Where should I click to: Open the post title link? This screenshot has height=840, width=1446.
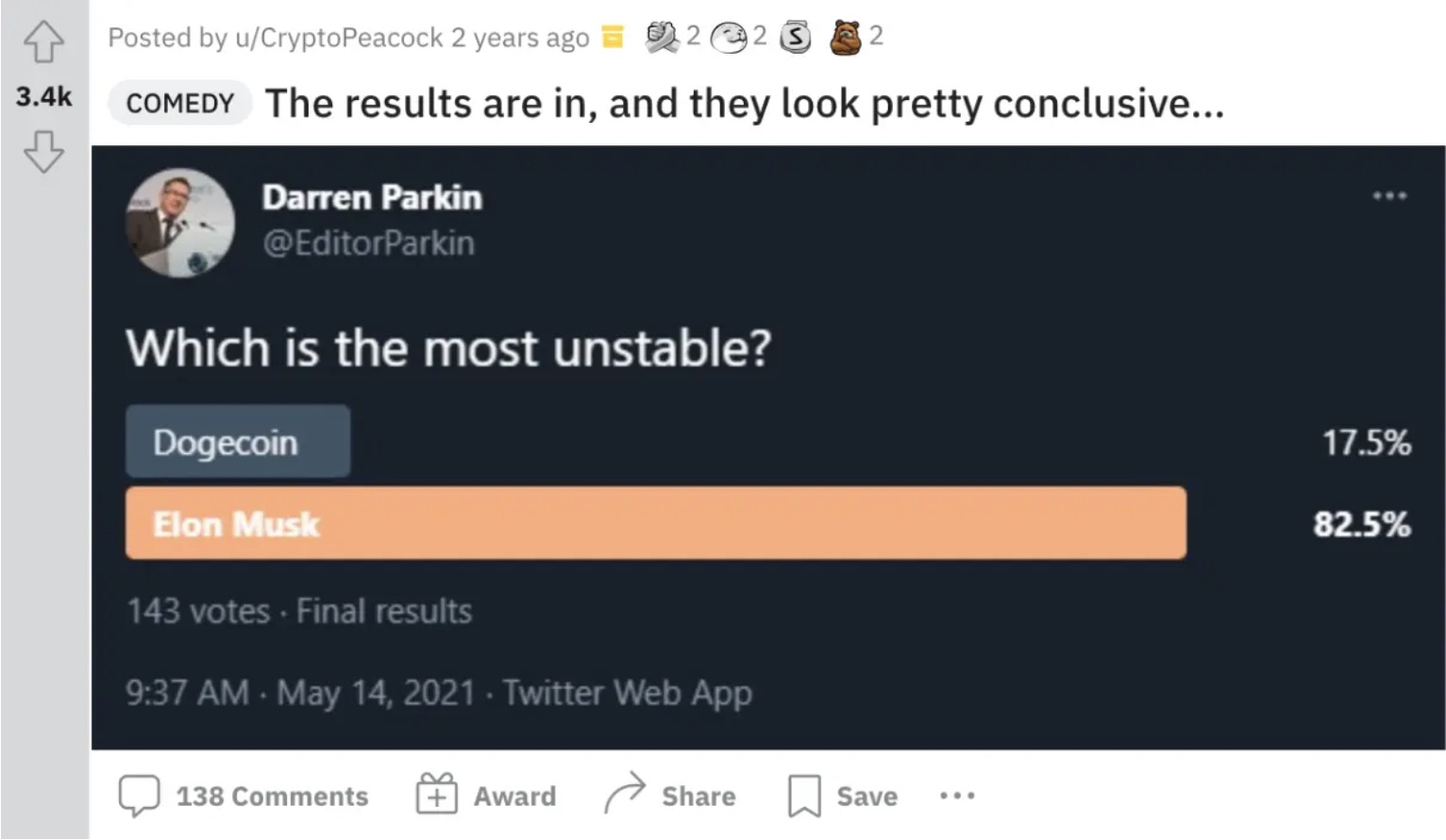[744, 103]
